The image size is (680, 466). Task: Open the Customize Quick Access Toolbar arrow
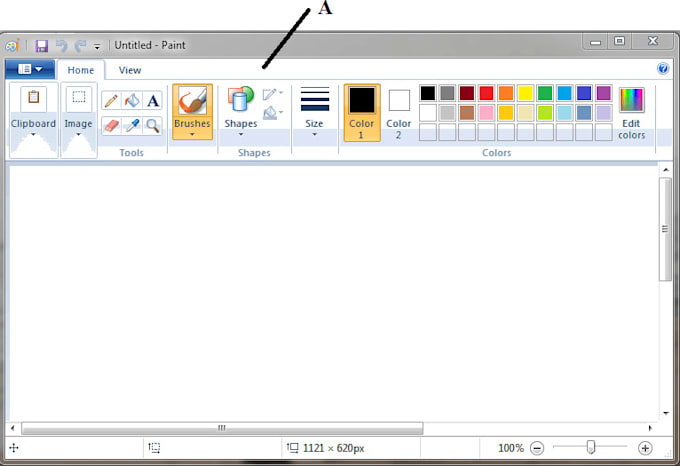coord(97,46)
